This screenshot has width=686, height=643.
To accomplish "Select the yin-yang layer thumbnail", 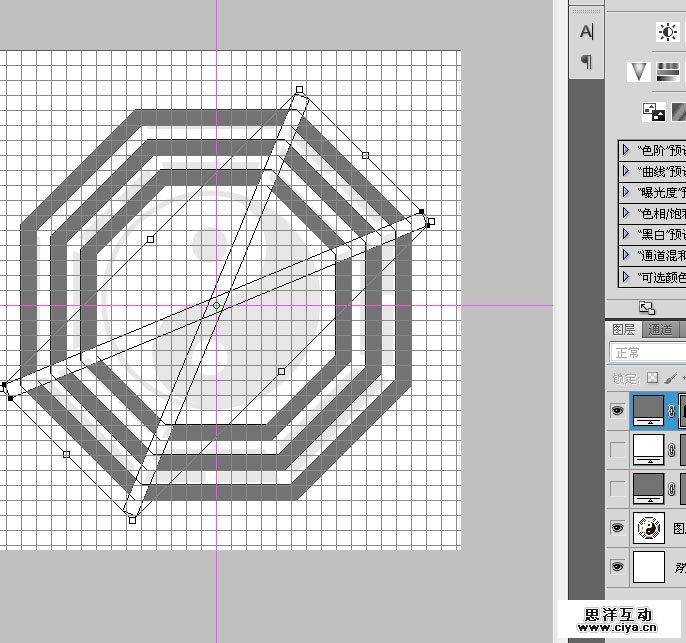I will pos(650,527).
